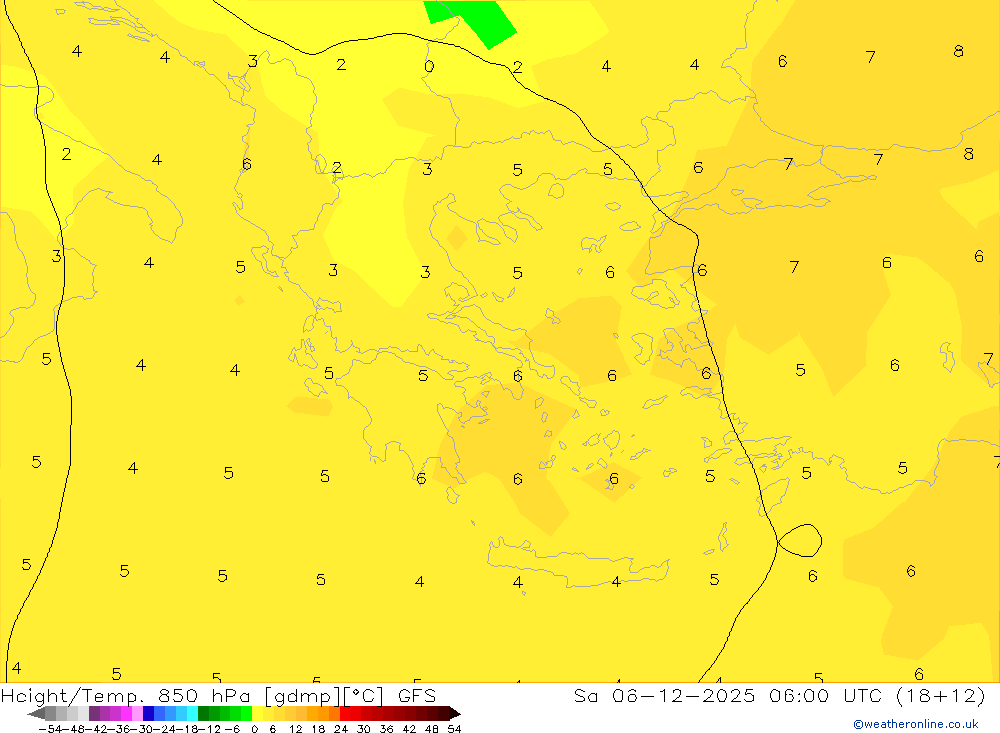Click the small closed height contour loop on the map

tap(800, 540)
